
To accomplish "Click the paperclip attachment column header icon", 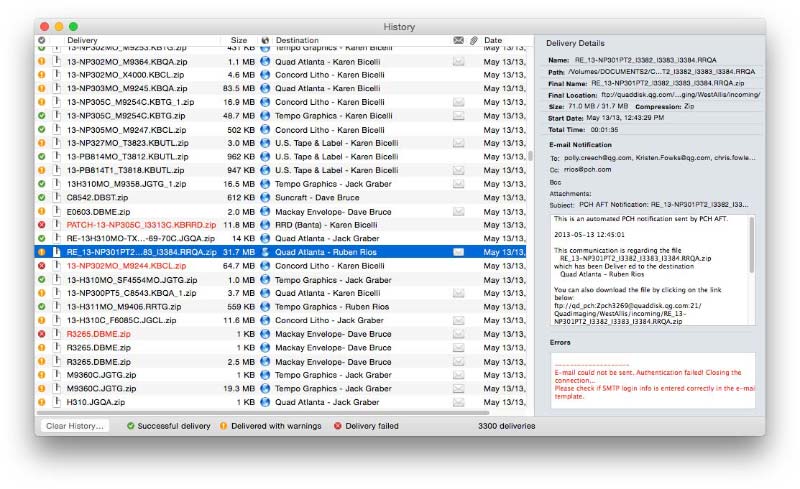I will [474, 40].
